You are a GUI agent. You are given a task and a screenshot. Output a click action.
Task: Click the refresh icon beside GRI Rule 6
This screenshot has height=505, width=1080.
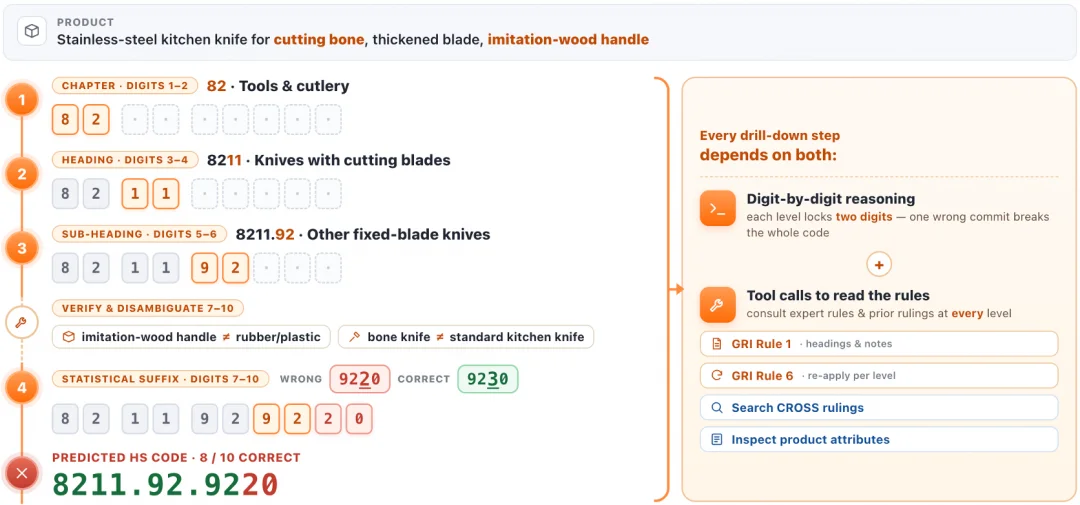click(x=717, y=375)
